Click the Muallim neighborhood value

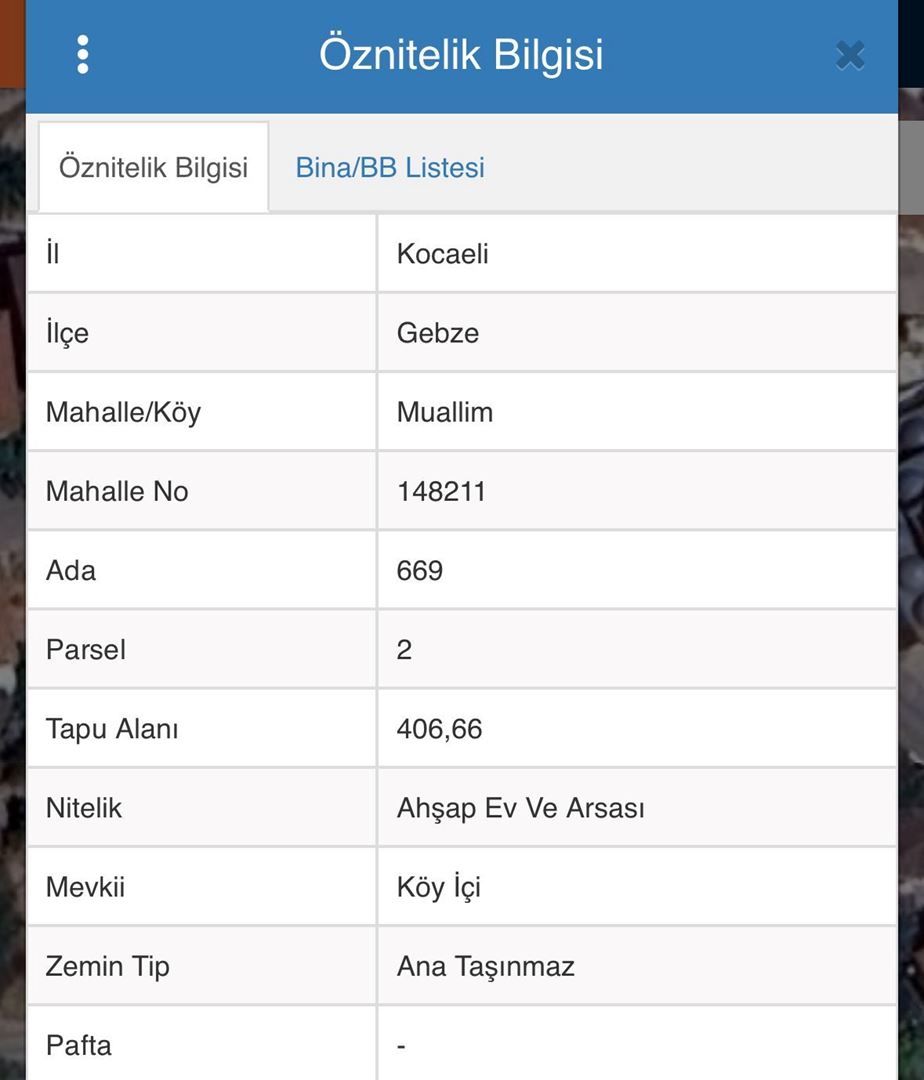coord(445,412)
